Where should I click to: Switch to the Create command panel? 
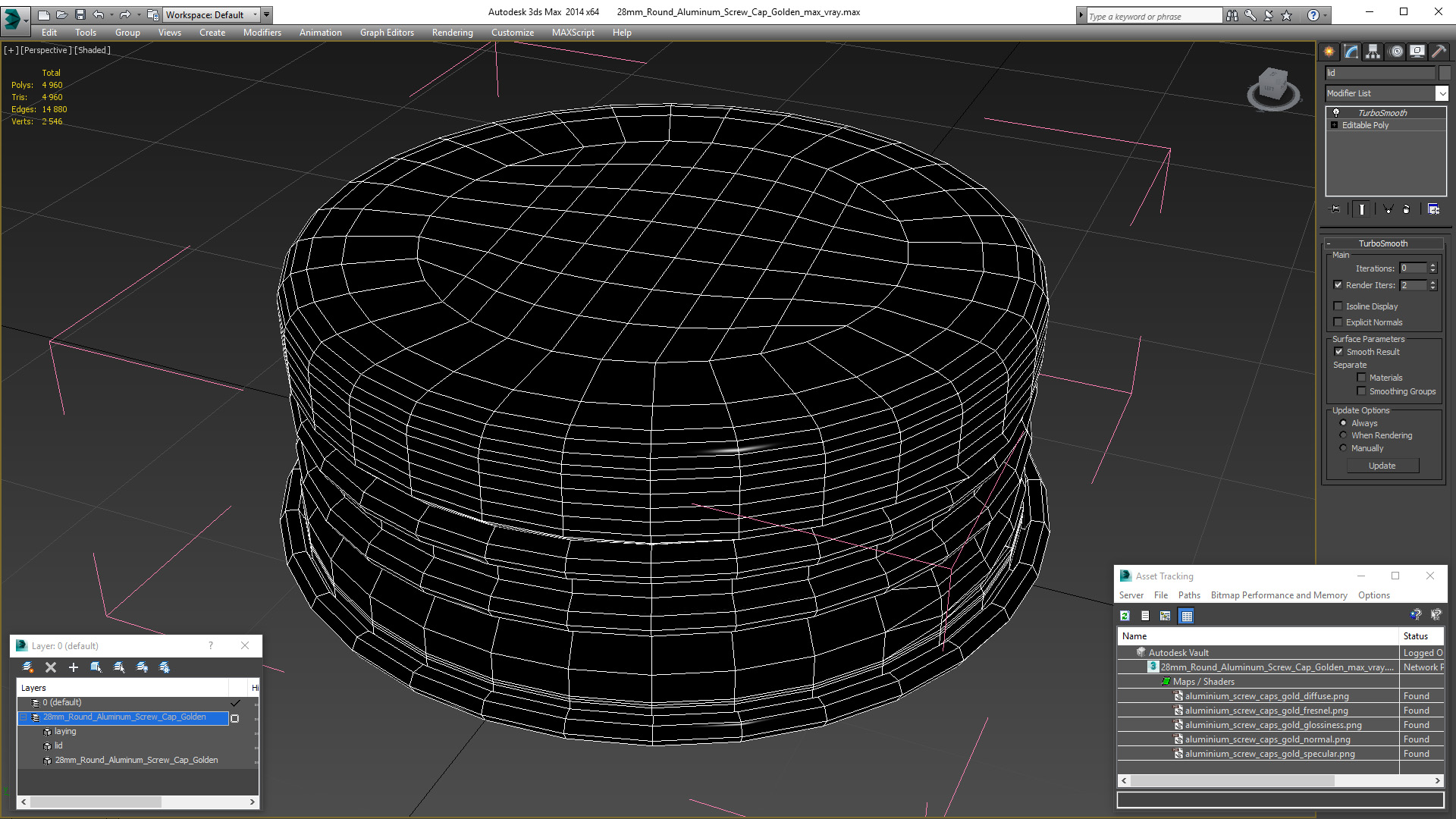pos(1329,52)
